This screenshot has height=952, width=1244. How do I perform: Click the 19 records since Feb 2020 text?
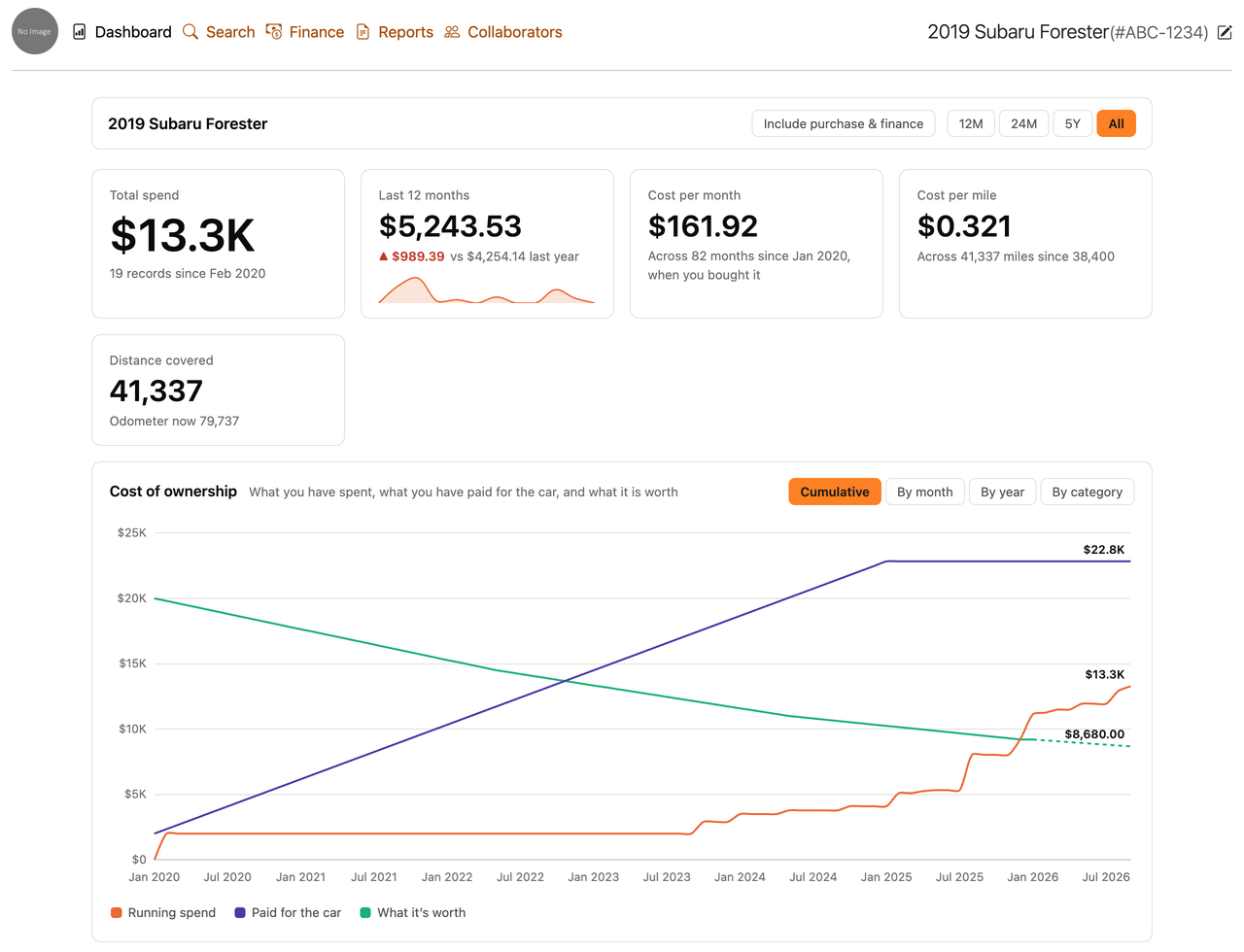[188, 273]
